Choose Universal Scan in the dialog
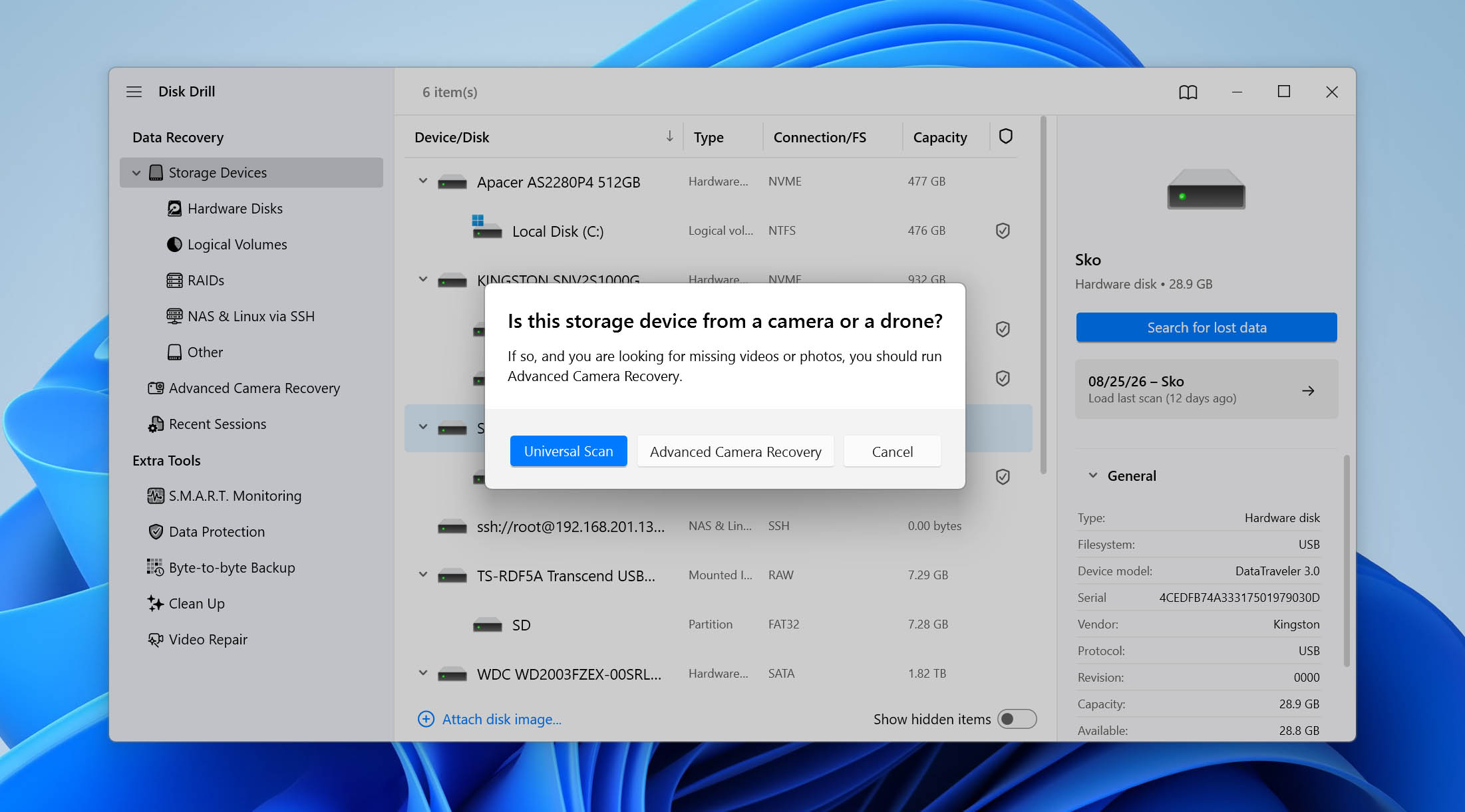Viewport: 1465px width, 812px height. pos(568,452)
